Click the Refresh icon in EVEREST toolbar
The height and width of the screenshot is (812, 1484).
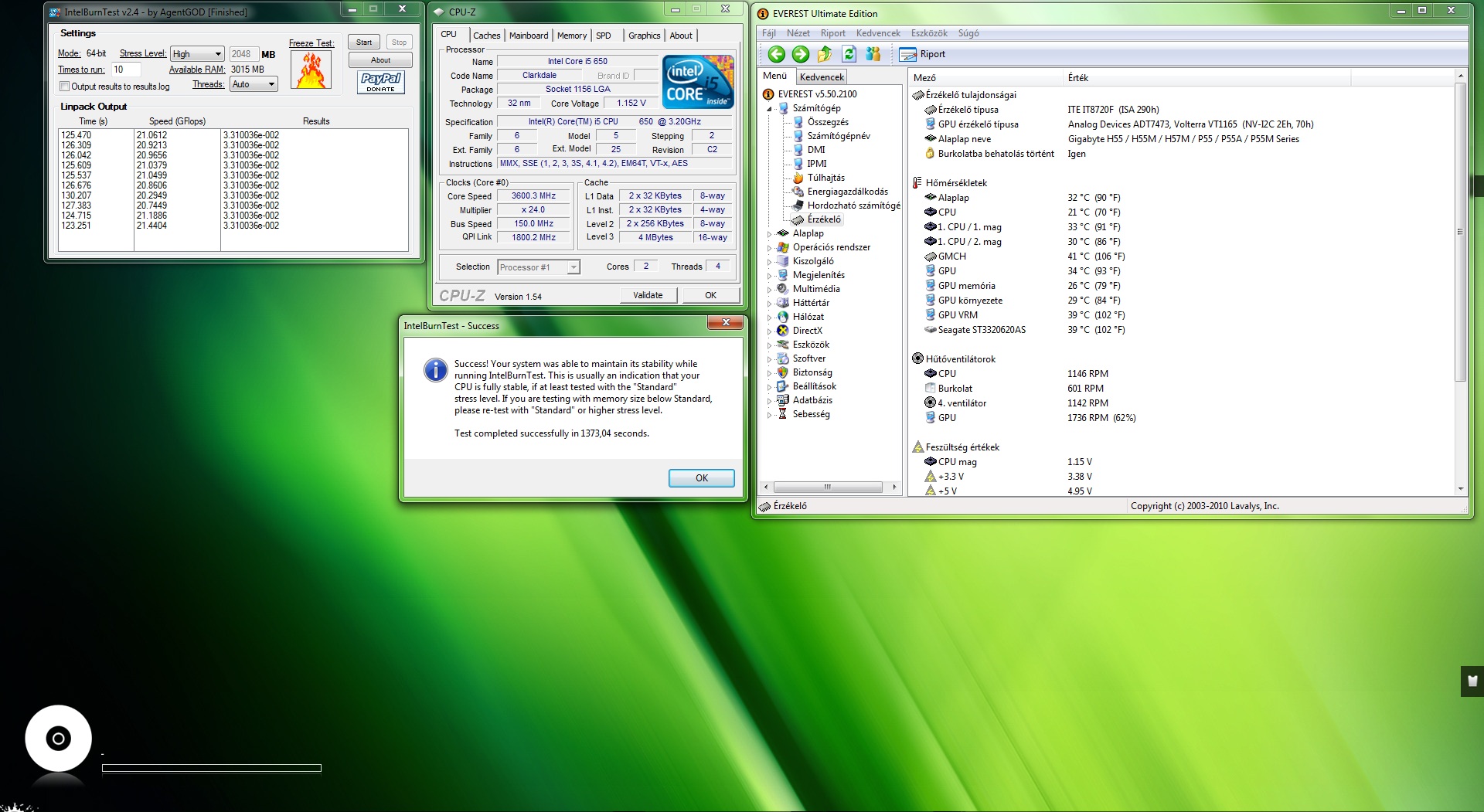pyautogui.click(x=849, y=54)
